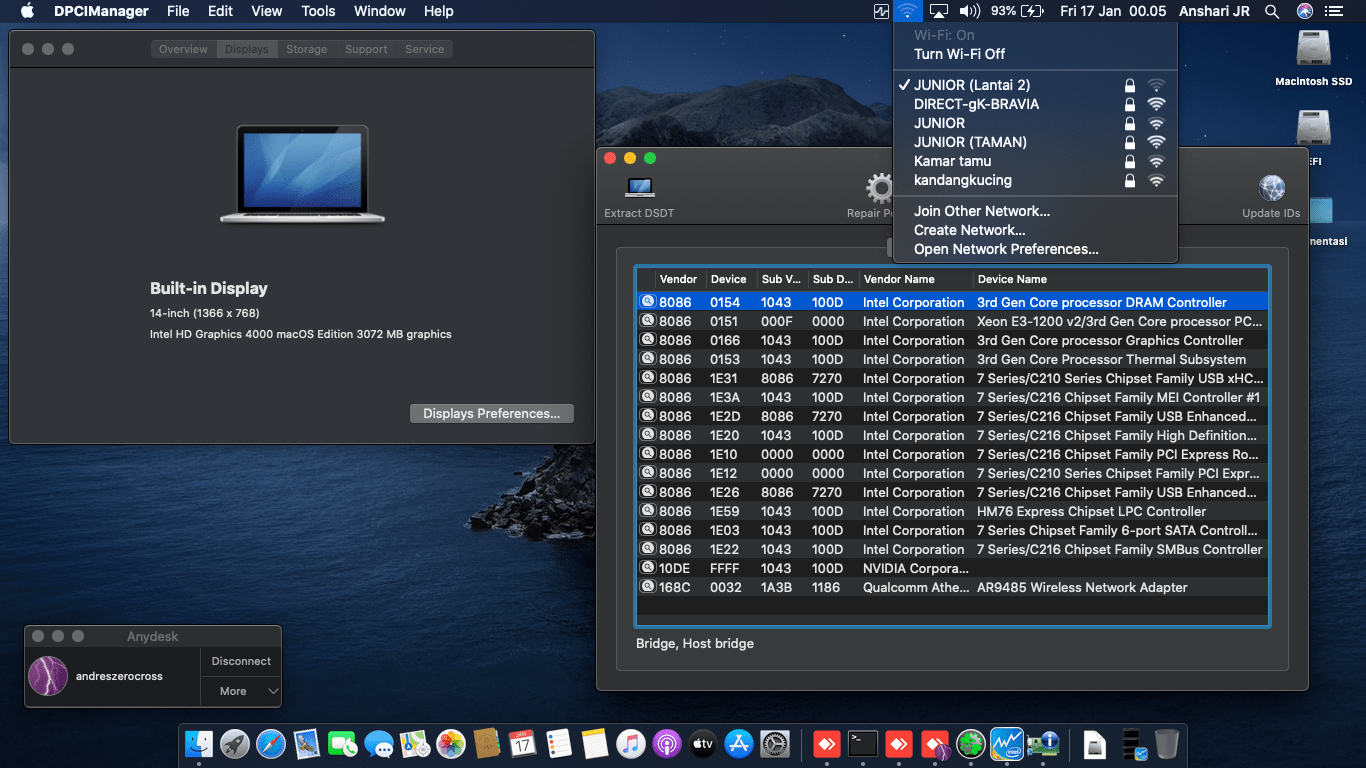Launch the App Store from the dock
Screen dimensions: 1366x768
pos(739,744)
